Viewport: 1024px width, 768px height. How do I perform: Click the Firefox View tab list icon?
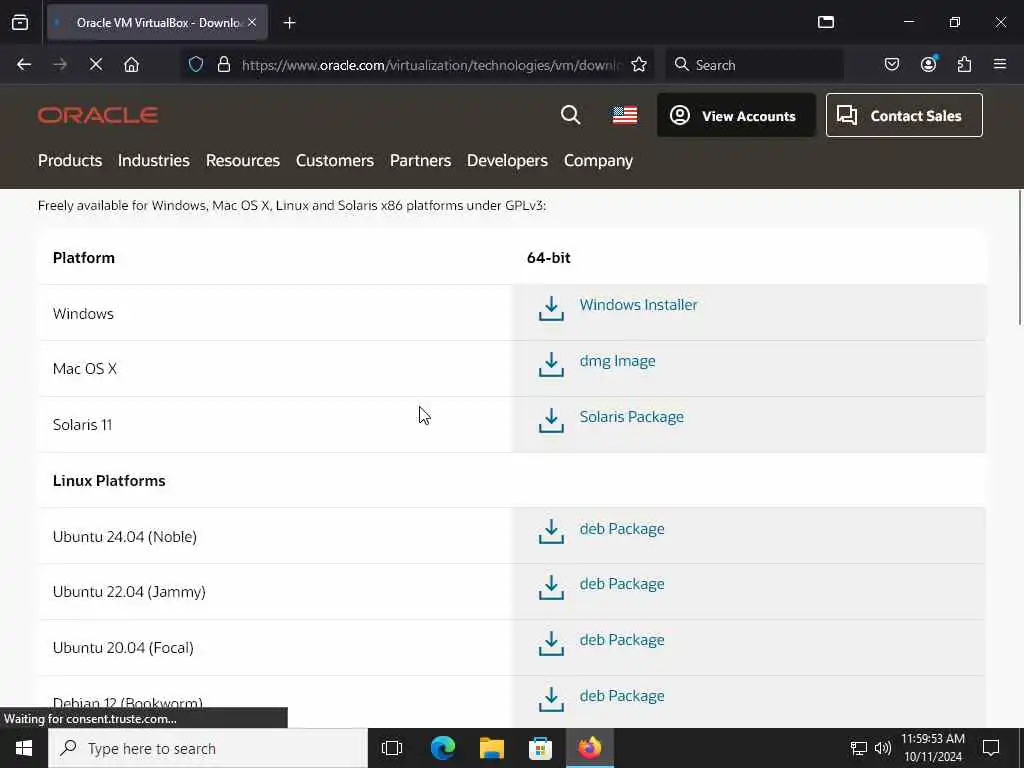[x=20, y=22]
